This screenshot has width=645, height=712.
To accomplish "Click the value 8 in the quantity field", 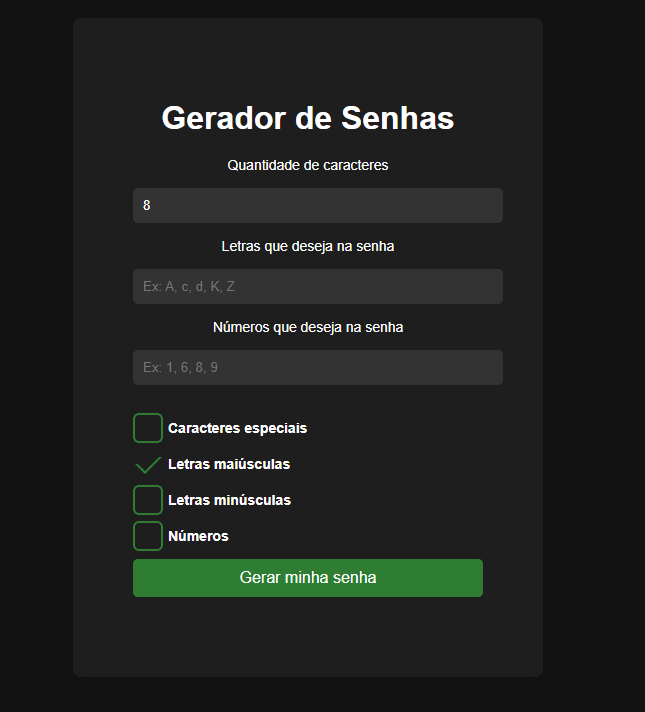I will (147, 205).
